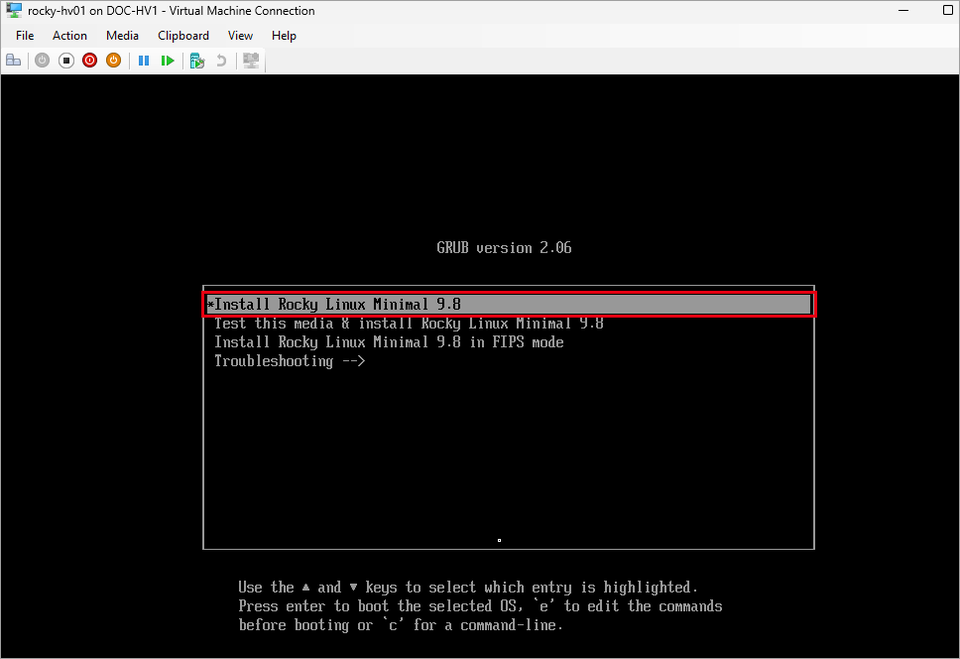Viewport: 960px width, 659px height.
Task: Send Ctrl+Alt+Del using the toolbar icon
Action: 13,60
